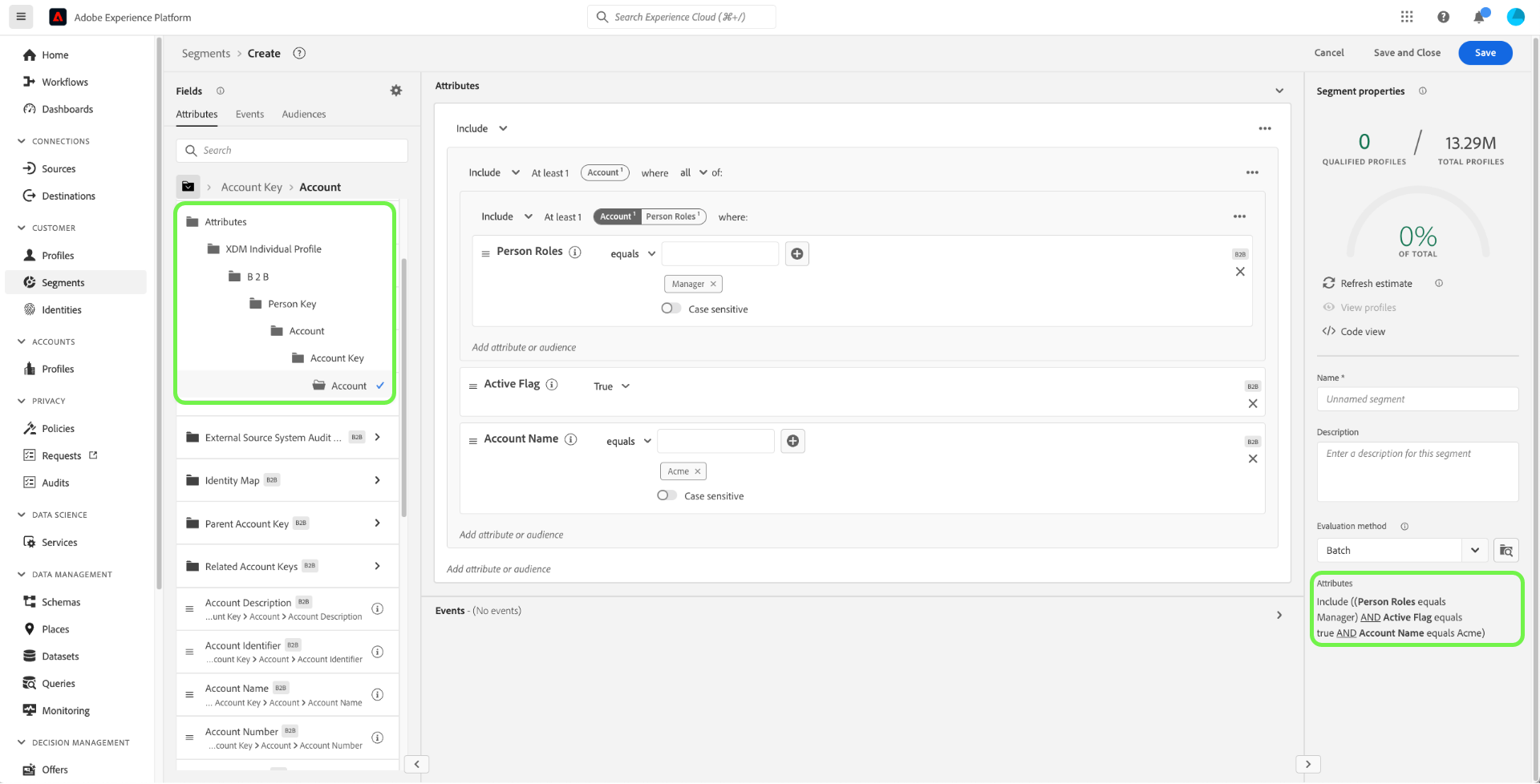Screen dimensions: 1540x784
Task: Show info for Person Roles attribute
Action: [575, 252]
